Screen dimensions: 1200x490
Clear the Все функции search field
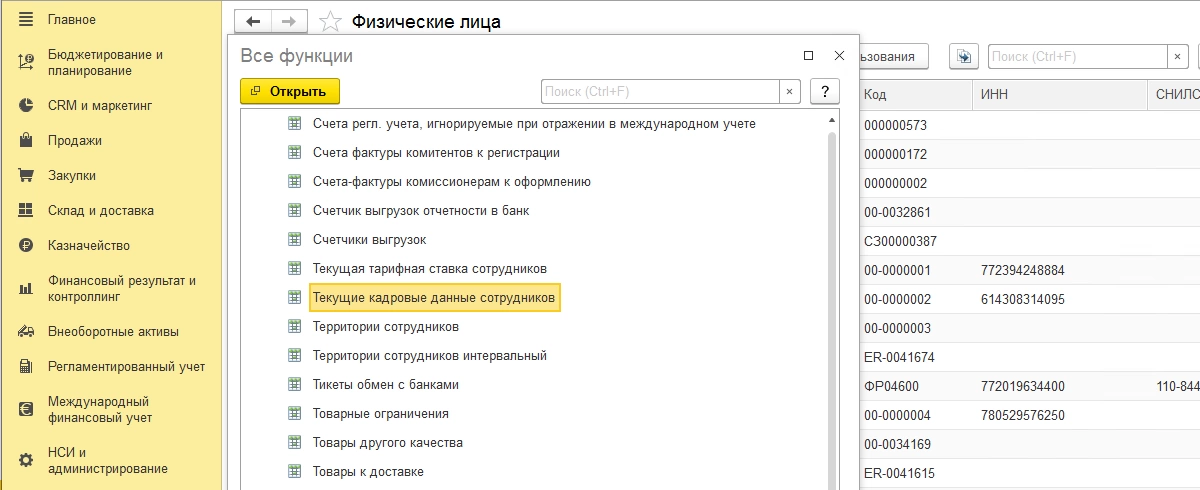click(x=789, y=91)
